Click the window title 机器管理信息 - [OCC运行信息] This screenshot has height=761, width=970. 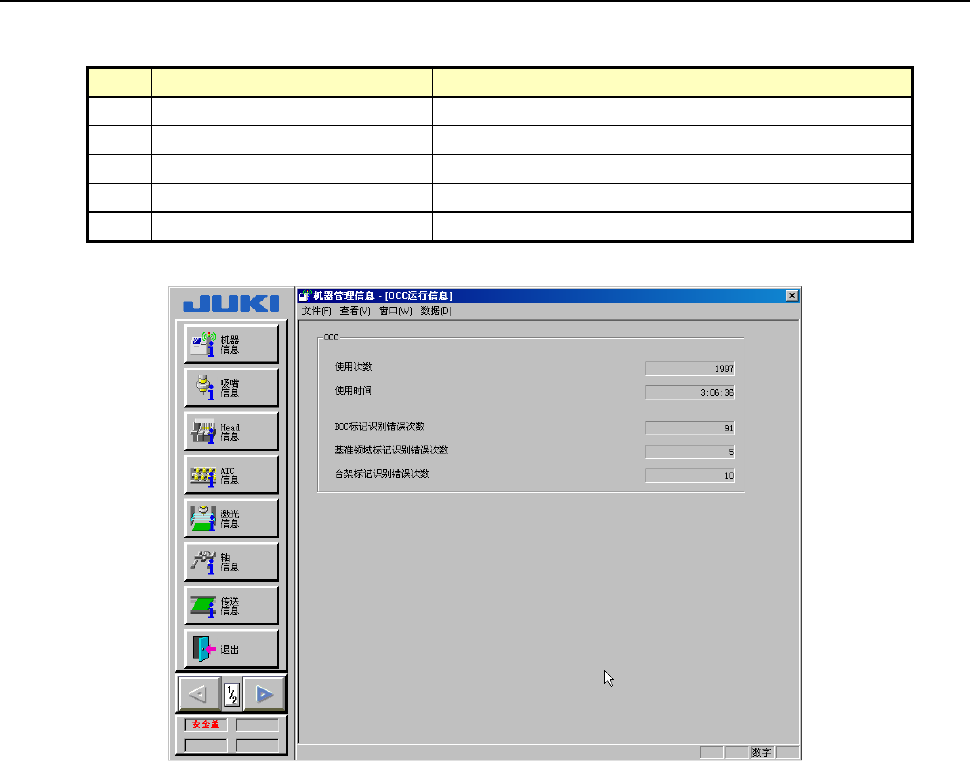(x=382, y=296)
